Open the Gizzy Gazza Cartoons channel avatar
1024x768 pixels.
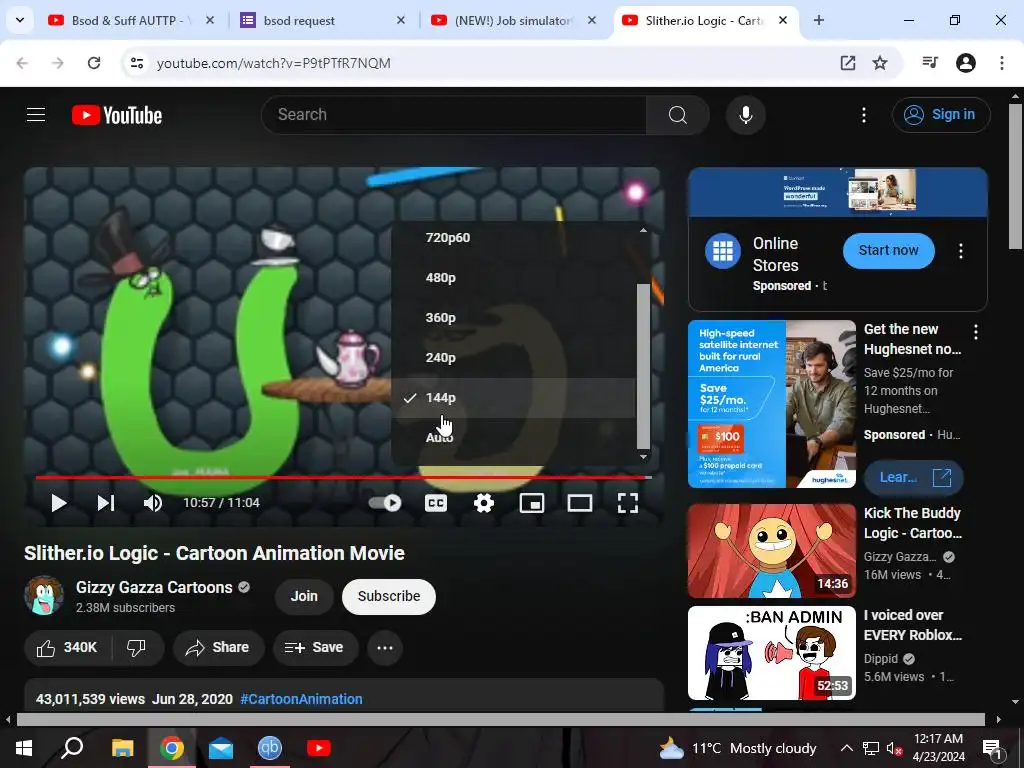(x=44, y=596)
